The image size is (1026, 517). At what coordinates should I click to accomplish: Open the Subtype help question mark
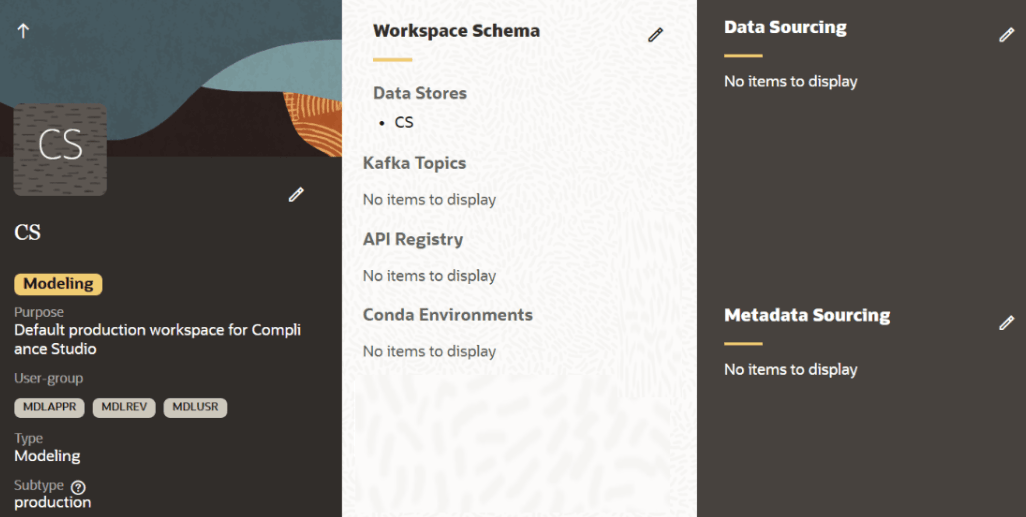pyautogui.click(x=78, y=487)
